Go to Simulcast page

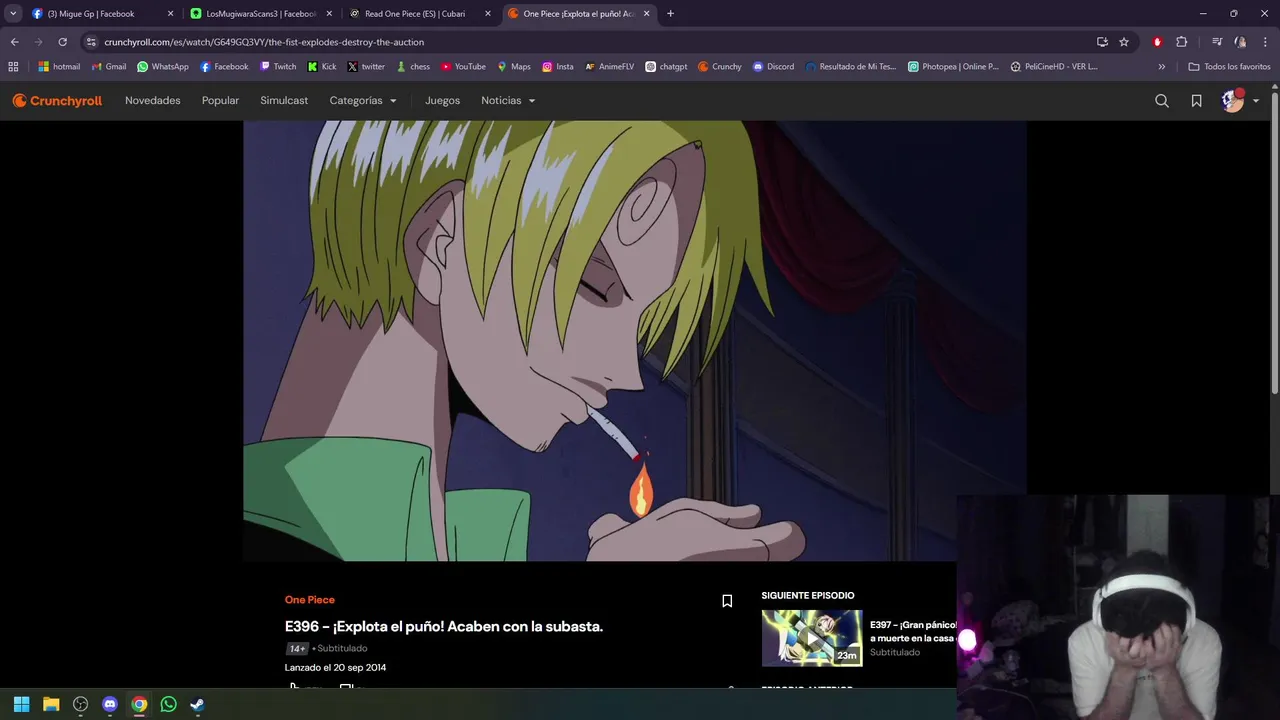coord(284,101)
